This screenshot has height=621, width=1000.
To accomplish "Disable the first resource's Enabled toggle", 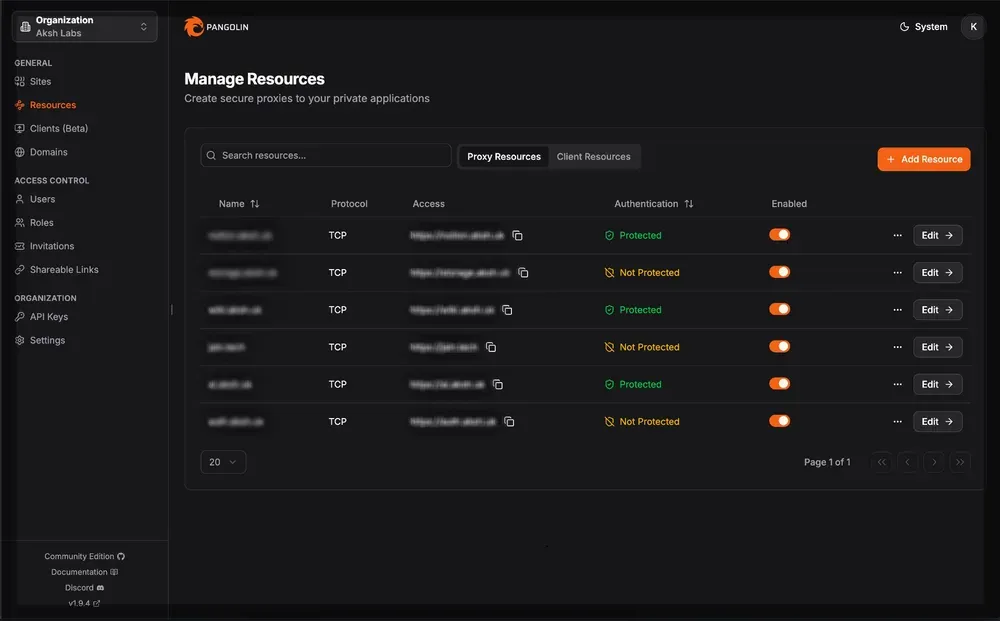I will 779,235.
